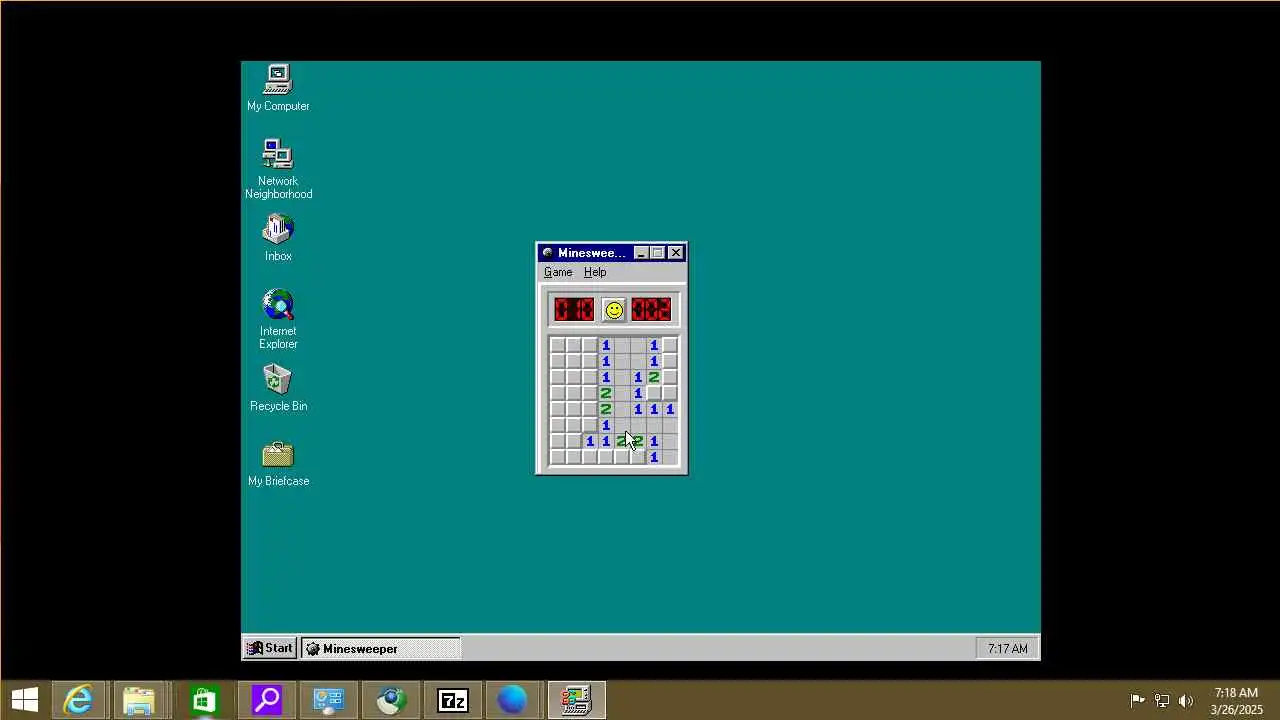The image size is (1280, 720).
Task: Open the host Windows Start button
Action: (x=25, y=700)
